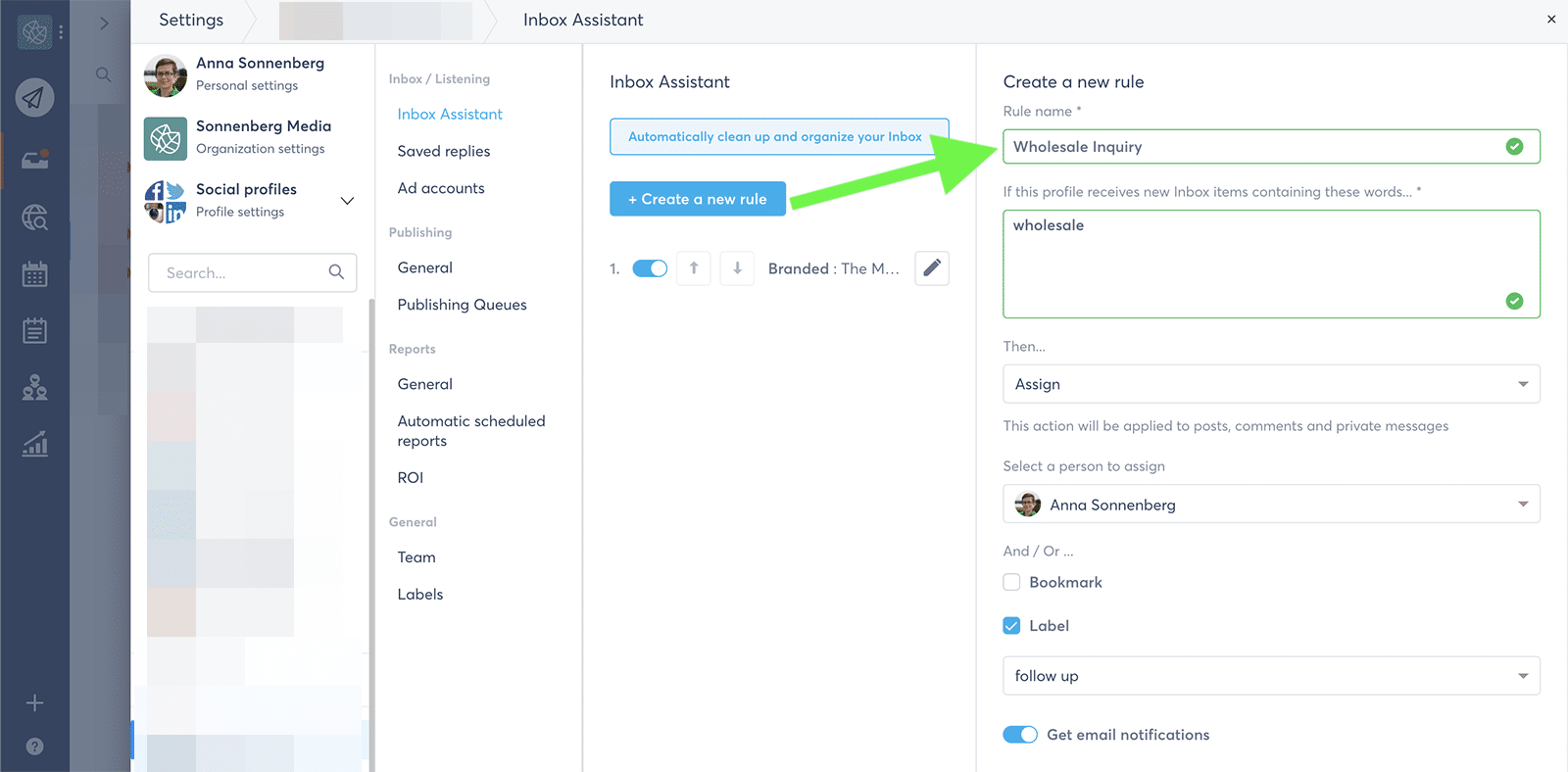
Task: Open Saved replies settings
Action: (444, 151)
